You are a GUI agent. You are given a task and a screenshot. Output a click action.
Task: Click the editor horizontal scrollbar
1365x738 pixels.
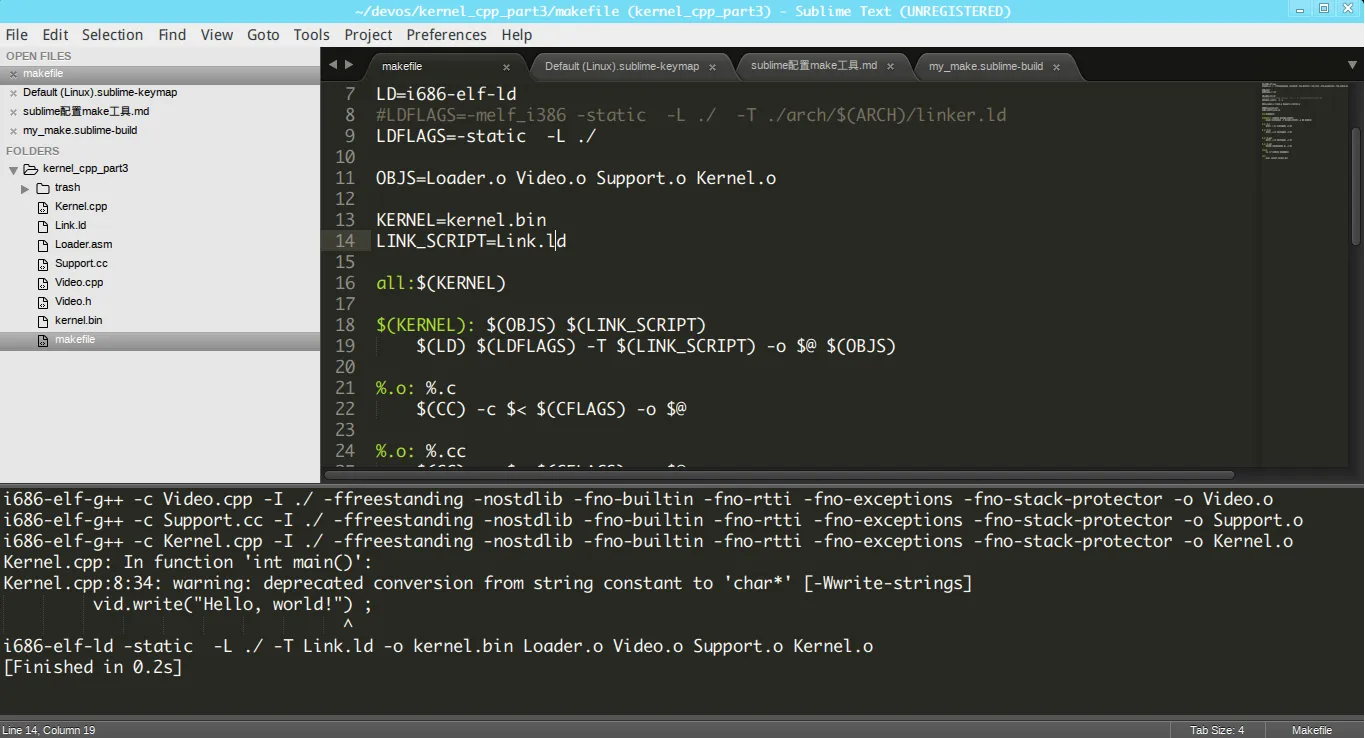[x=780, y=475]
